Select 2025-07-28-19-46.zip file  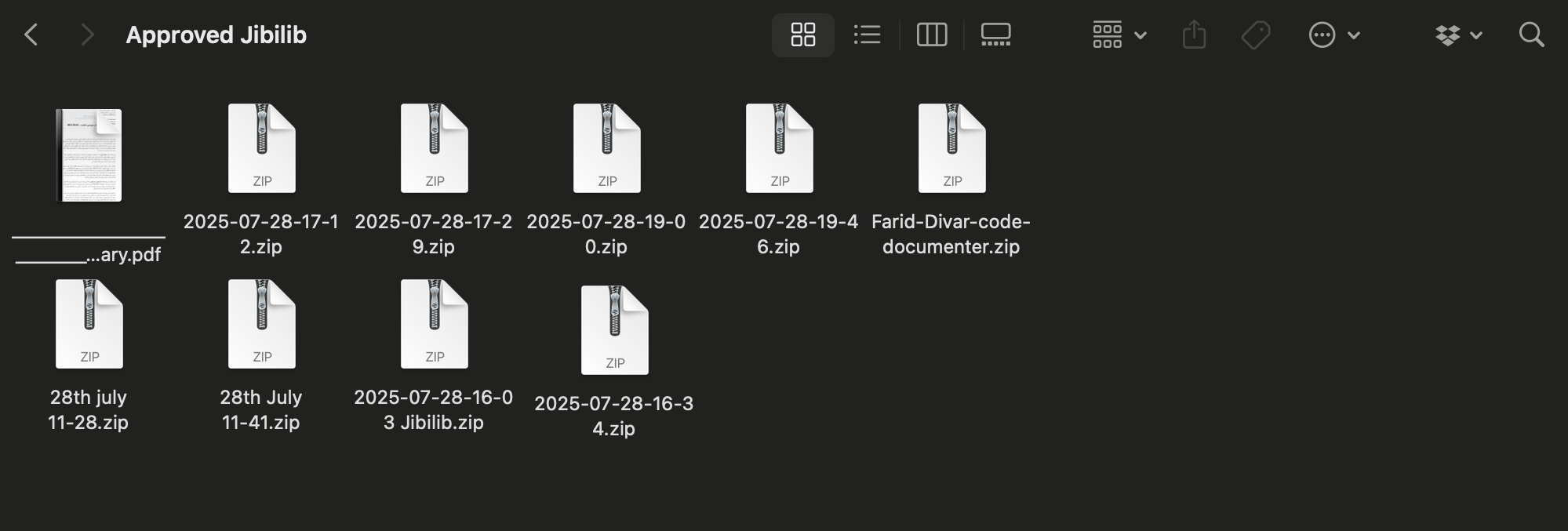pyautogui.click(x=779, y=148)
